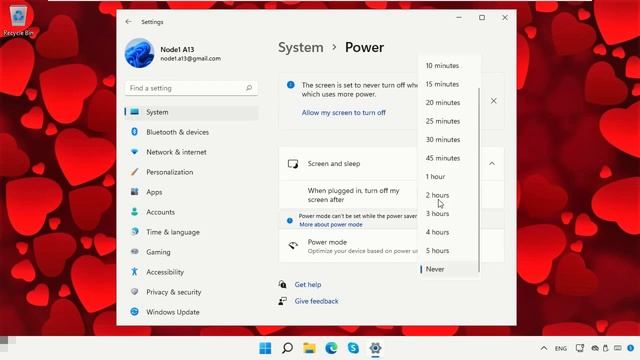This screenshot has width=640, height=360.
Task: Click the Time & language globe icon
Action: pos(134,231)
